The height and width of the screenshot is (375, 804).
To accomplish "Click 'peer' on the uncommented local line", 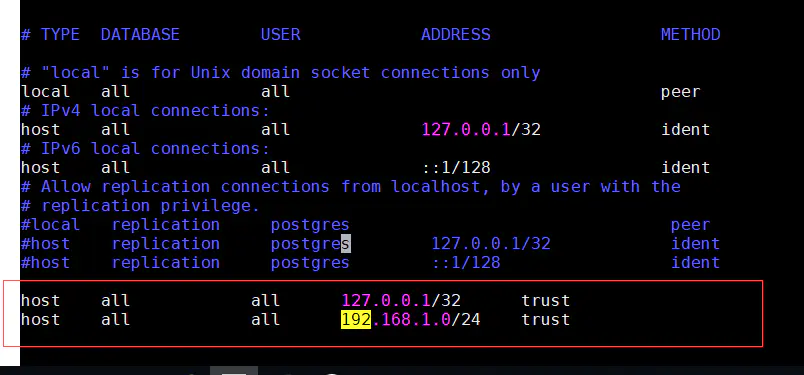I will point(680,93).
